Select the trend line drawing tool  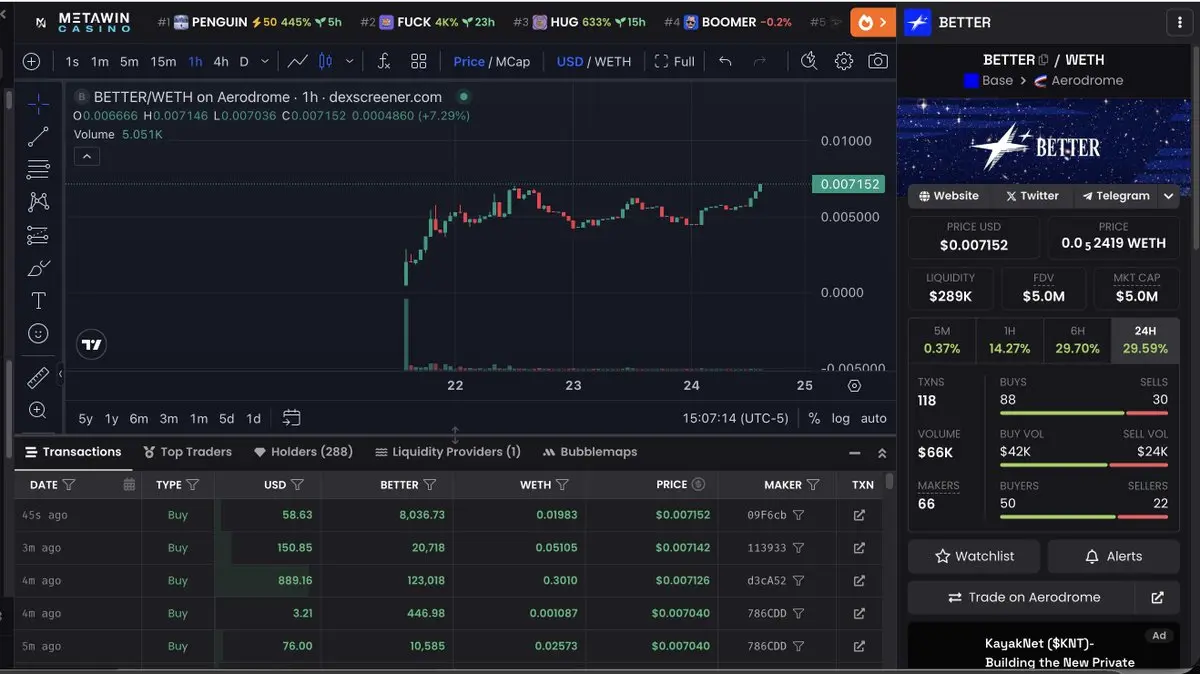pyautogui.click(x=38, y=137)
